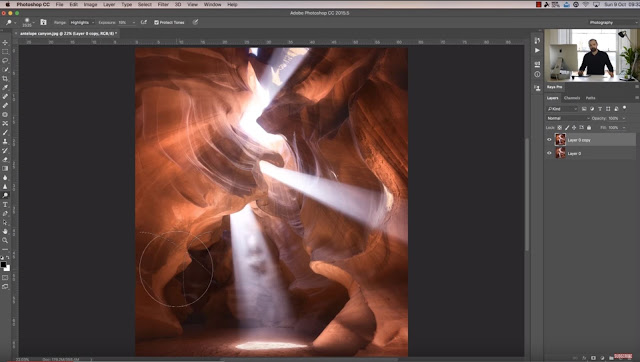
Task: Click the pressure-for-size icon in options bar
Action: (x=195, y=22)
